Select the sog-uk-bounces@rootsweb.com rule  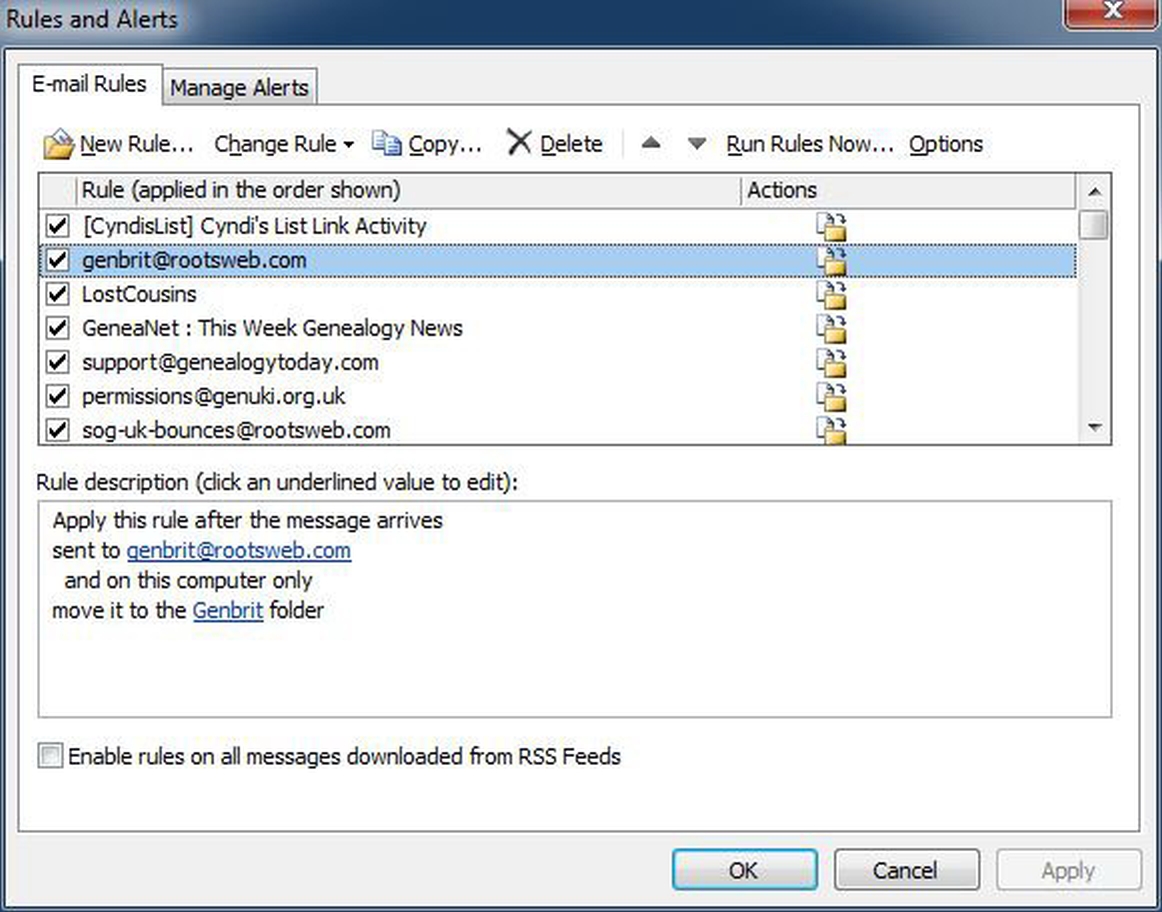(236, 430)
